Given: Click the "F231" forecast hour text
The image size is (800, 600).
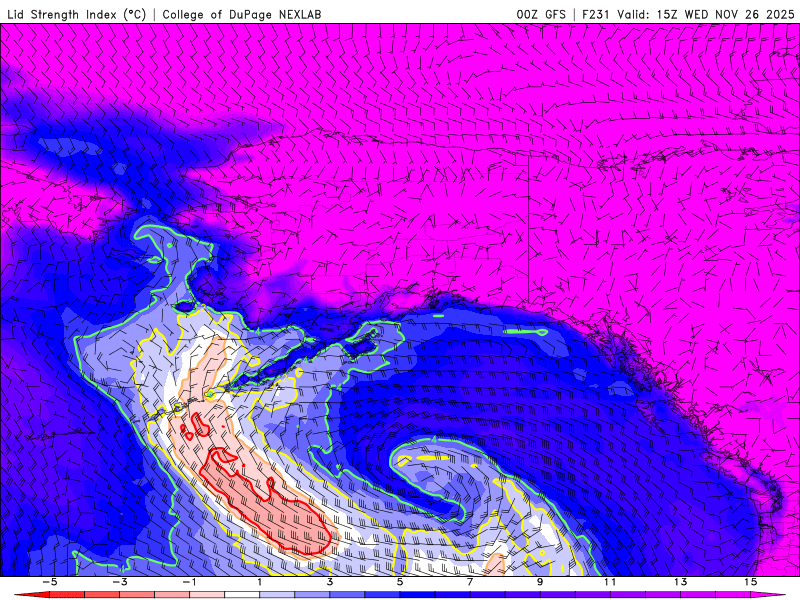Looking at the screenshot, I should pyautogui.click(x=596, y=14).
